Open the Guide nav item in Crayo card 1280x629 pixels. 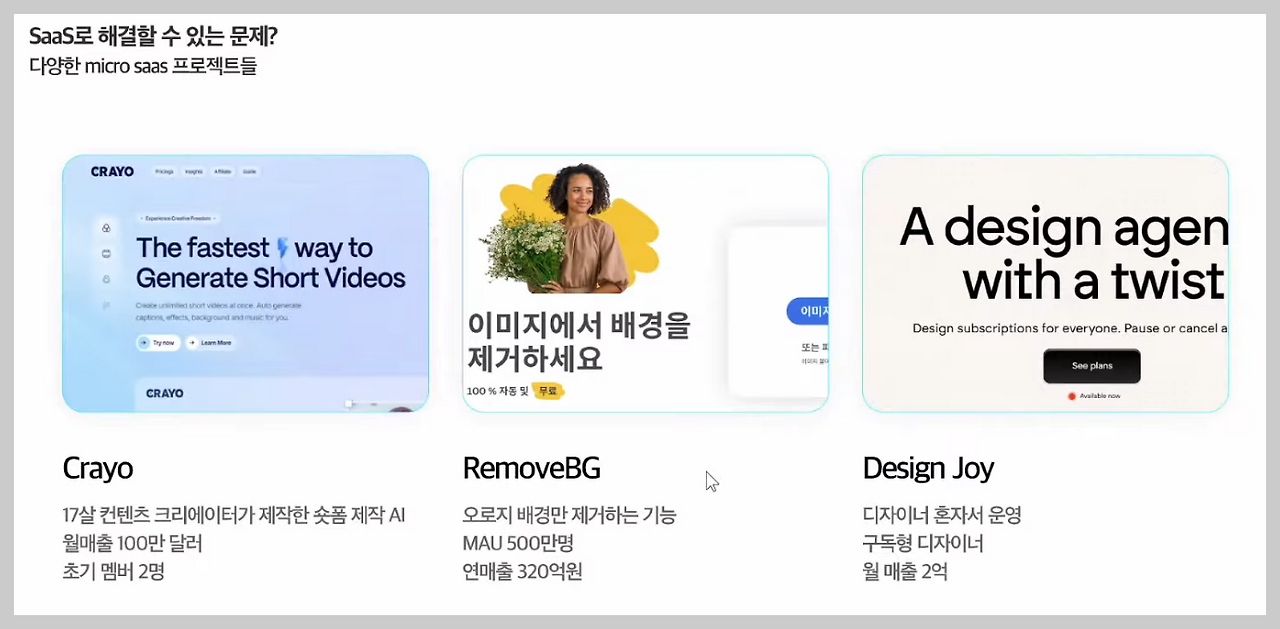pos(249,172)
